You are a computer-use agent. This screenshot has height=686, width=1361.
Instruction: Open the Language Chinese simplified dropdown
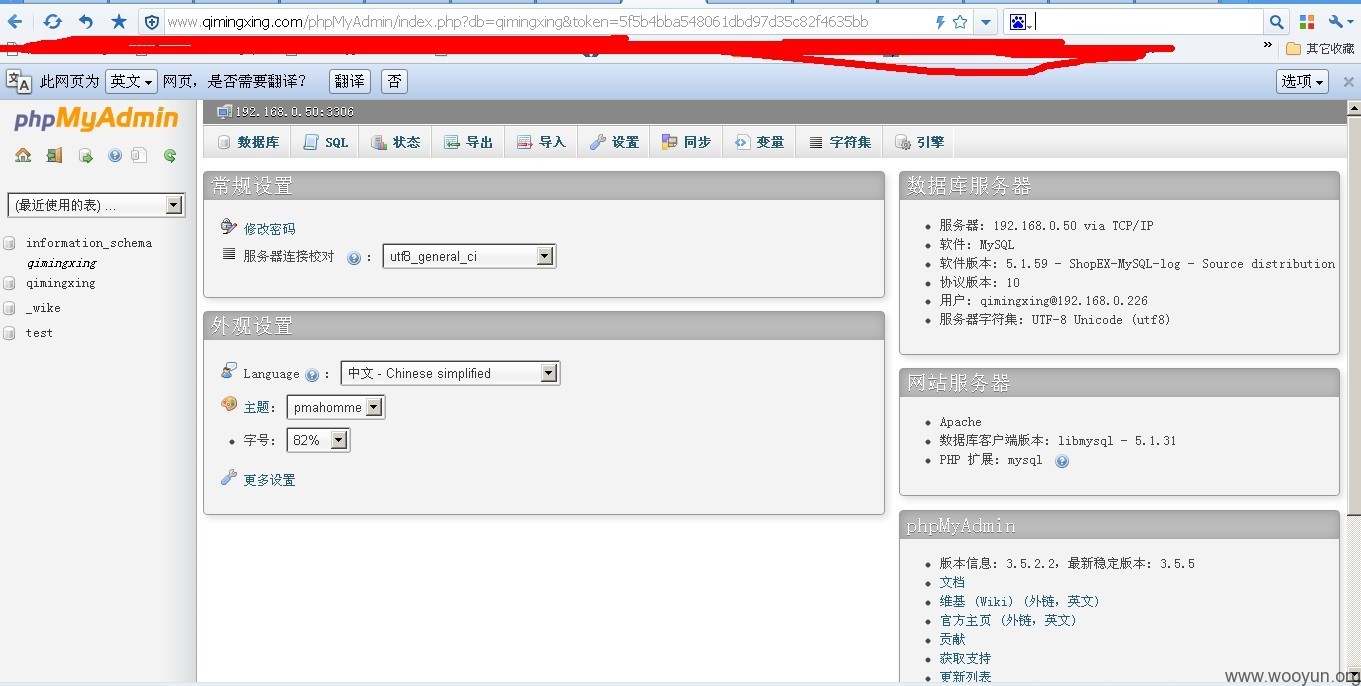pos(450,373)
